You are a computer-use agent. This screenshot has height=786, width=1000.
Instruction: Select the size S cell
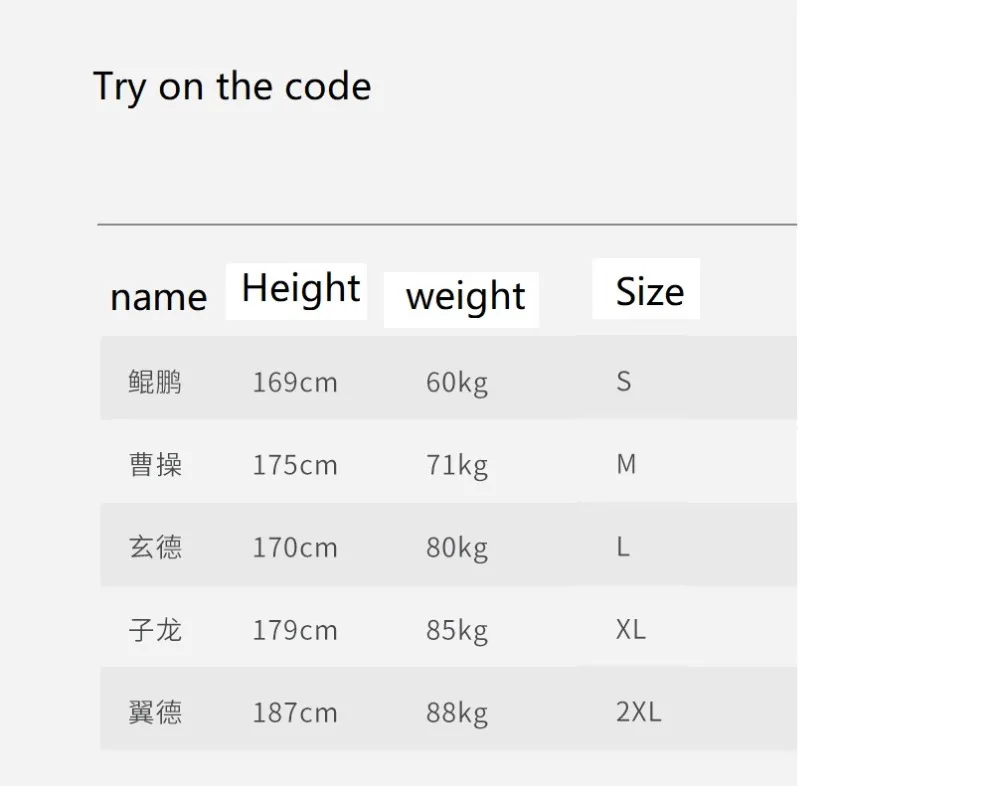pos(624,382)
